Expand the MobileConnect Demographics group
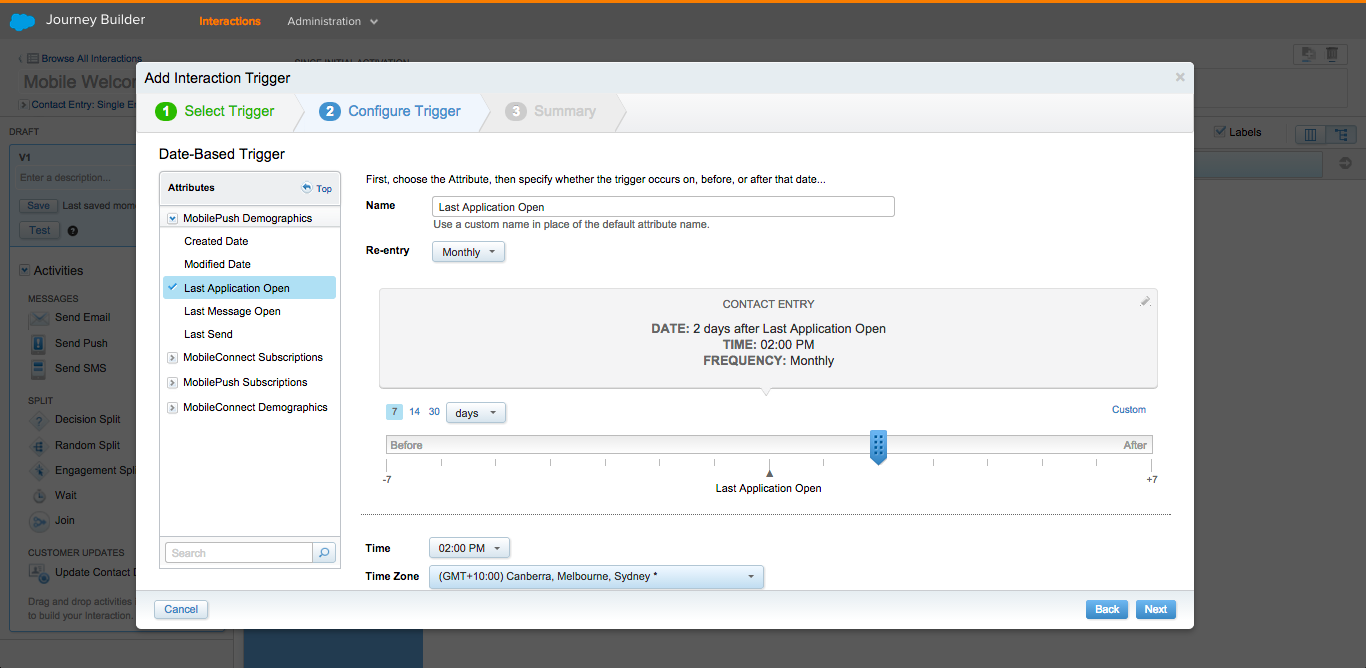This screenshot has height=668, width=1366. 173,407
